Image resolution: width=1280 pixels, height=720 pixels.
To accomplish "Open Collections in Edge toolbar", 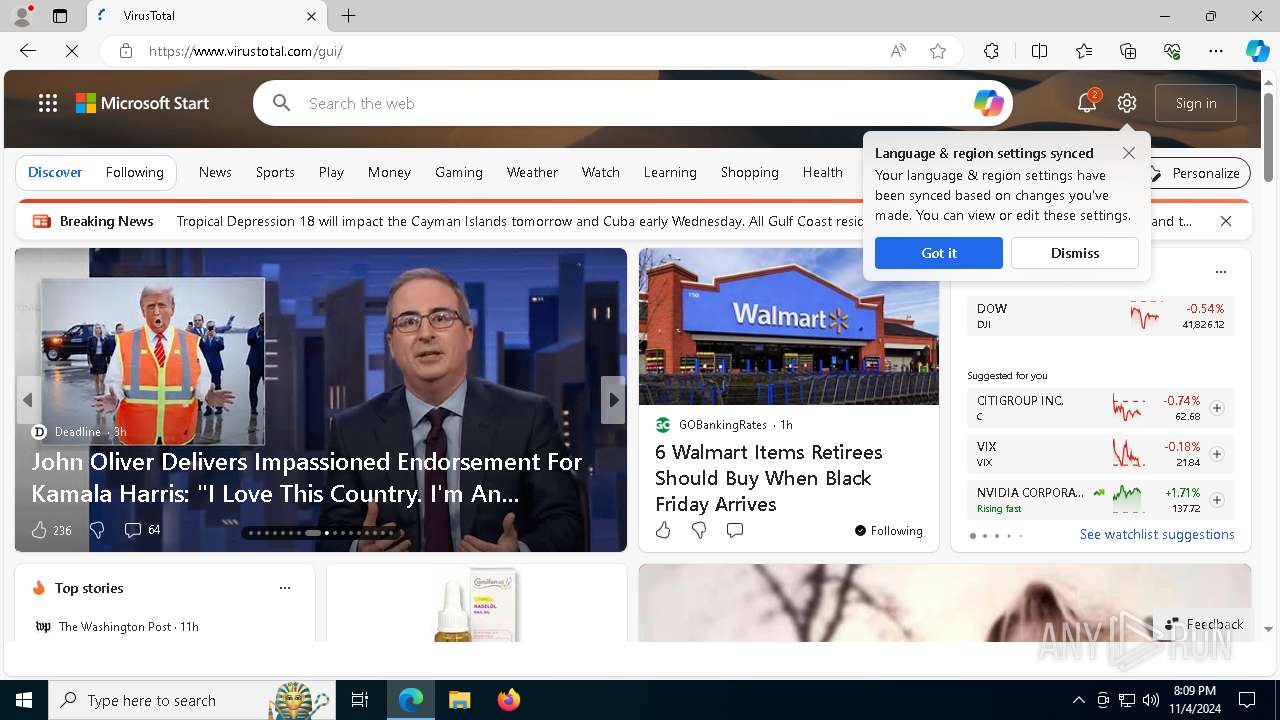I will [x=1128, y=51].
